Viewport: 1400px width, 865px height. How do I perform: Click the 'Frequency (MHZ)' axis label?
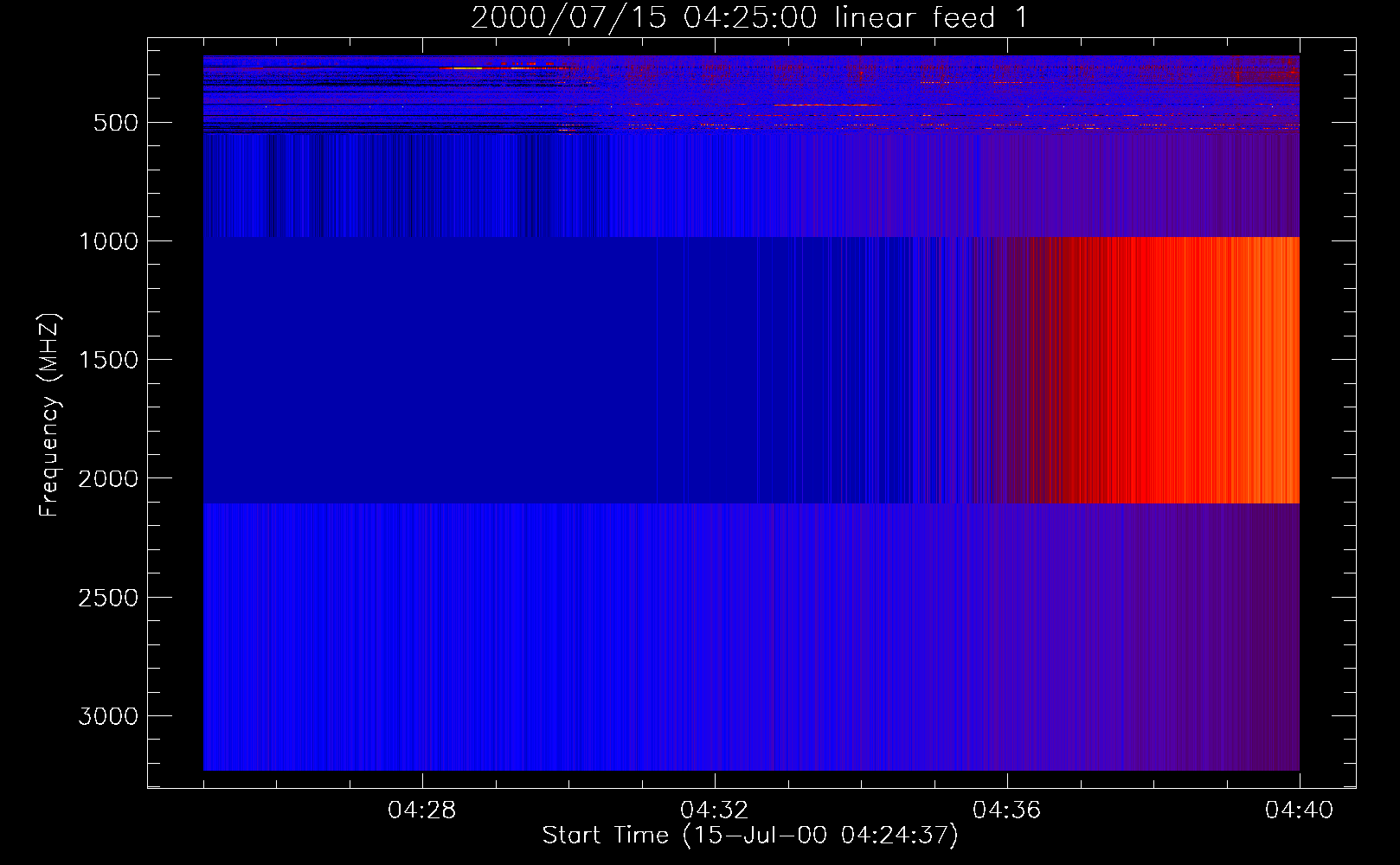click(49, 415)
